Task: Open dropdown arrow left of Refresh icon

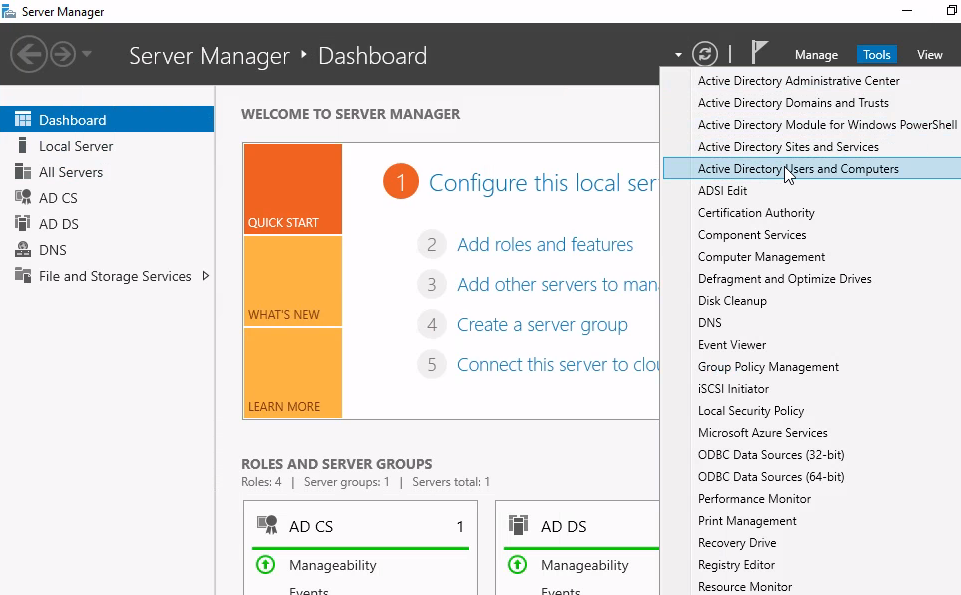Action: pyautogui.click(x=678, y=55)
